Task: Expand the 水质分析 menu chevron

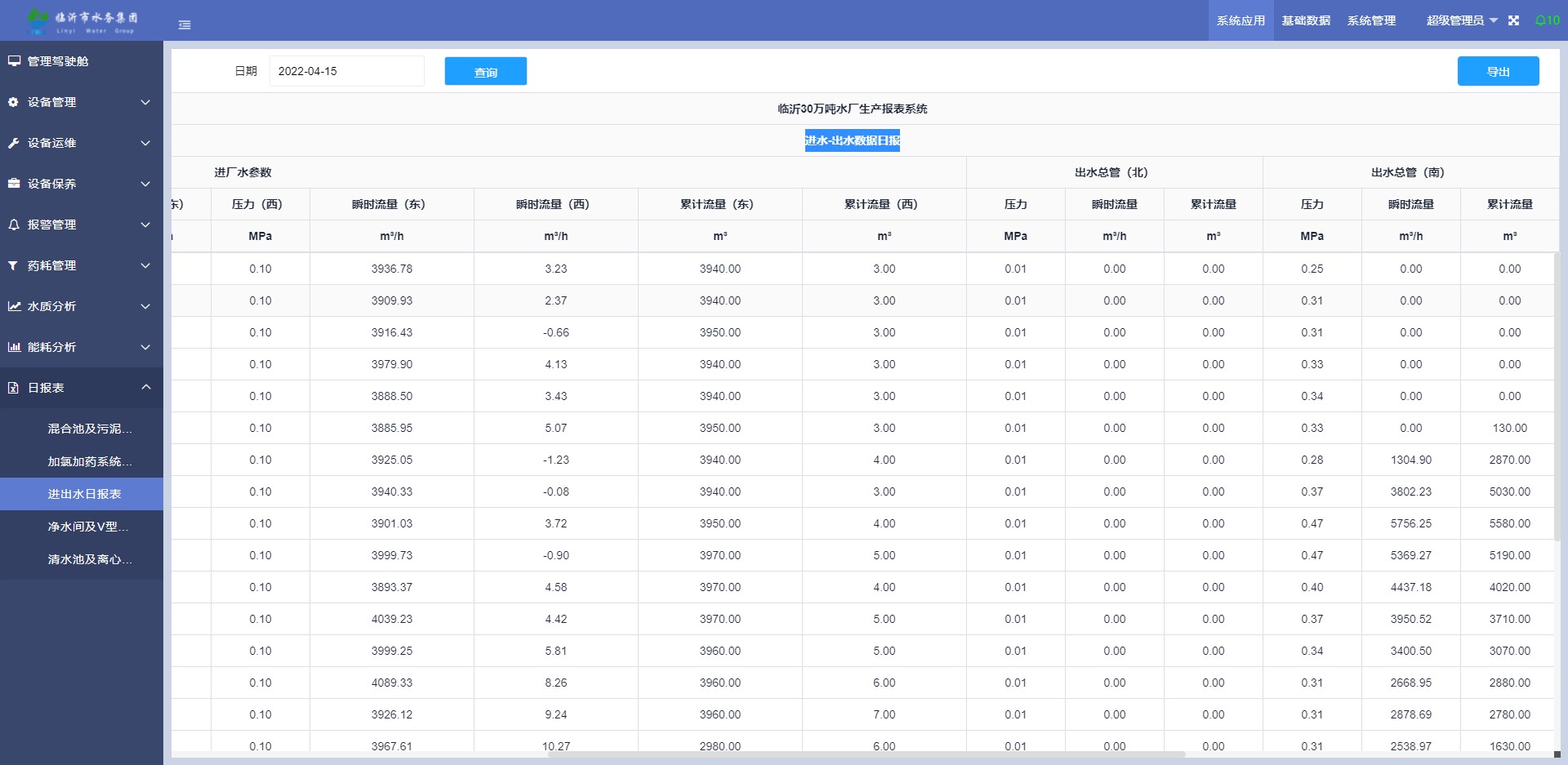Action: (x=145, y=306)
